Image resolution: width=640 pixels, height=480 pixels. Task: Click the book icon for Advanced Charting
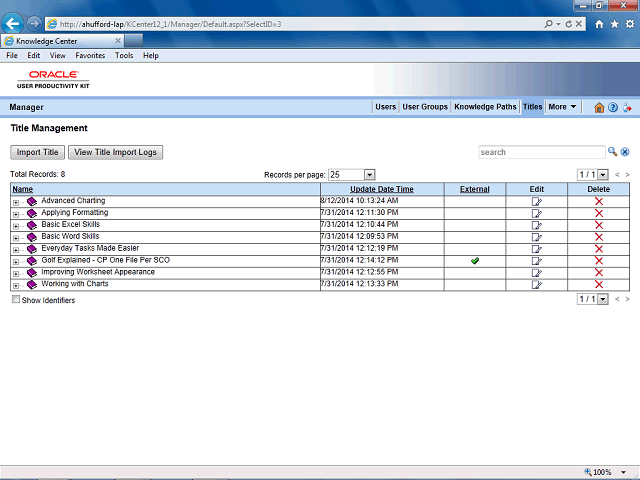click(32, 201)
